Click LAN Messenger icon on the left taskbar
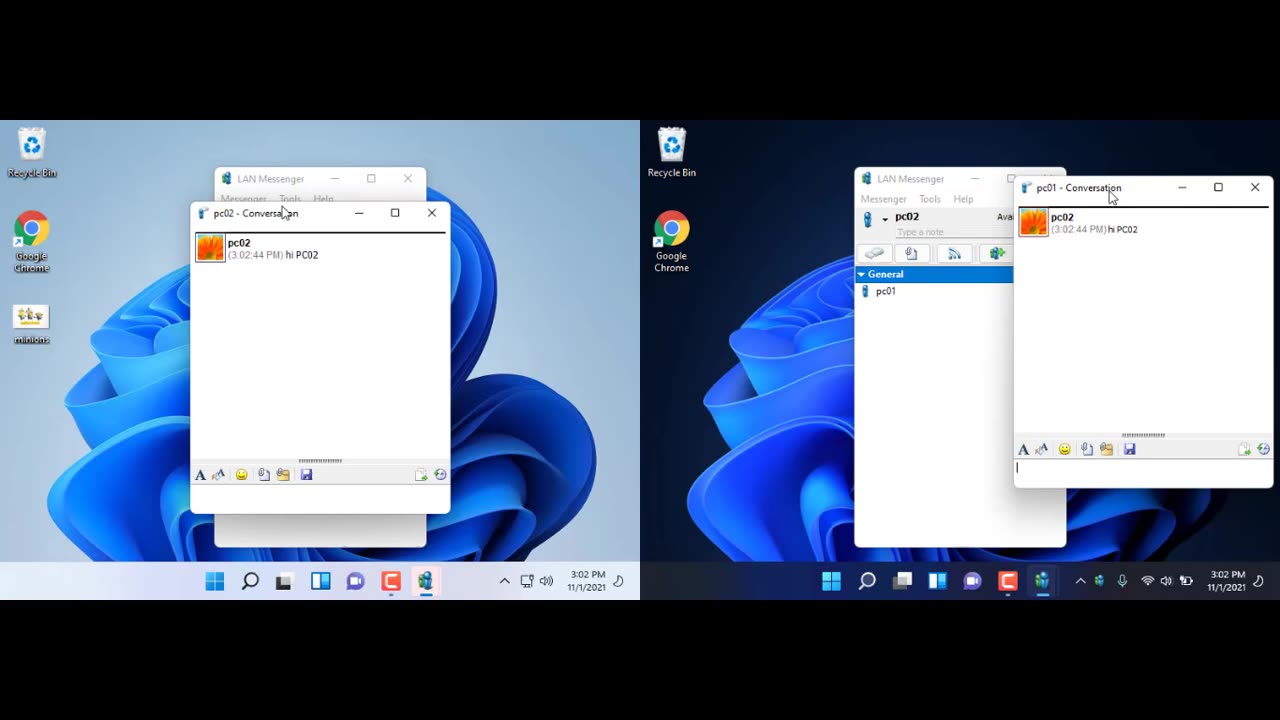The width and height of the screenshot is (1280, 720). [x=426, y=581]
